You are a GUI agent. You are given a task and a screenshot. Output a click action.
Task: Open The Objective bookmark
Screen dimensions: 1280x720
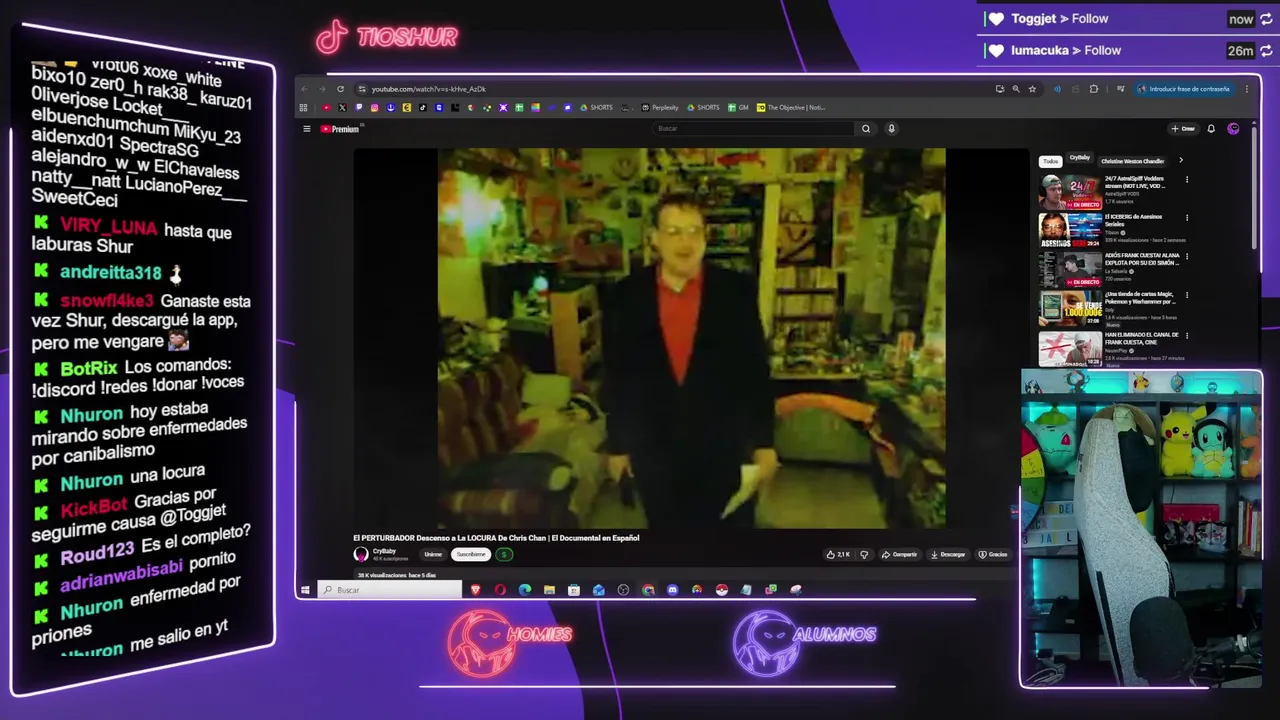tap(791, 107)
